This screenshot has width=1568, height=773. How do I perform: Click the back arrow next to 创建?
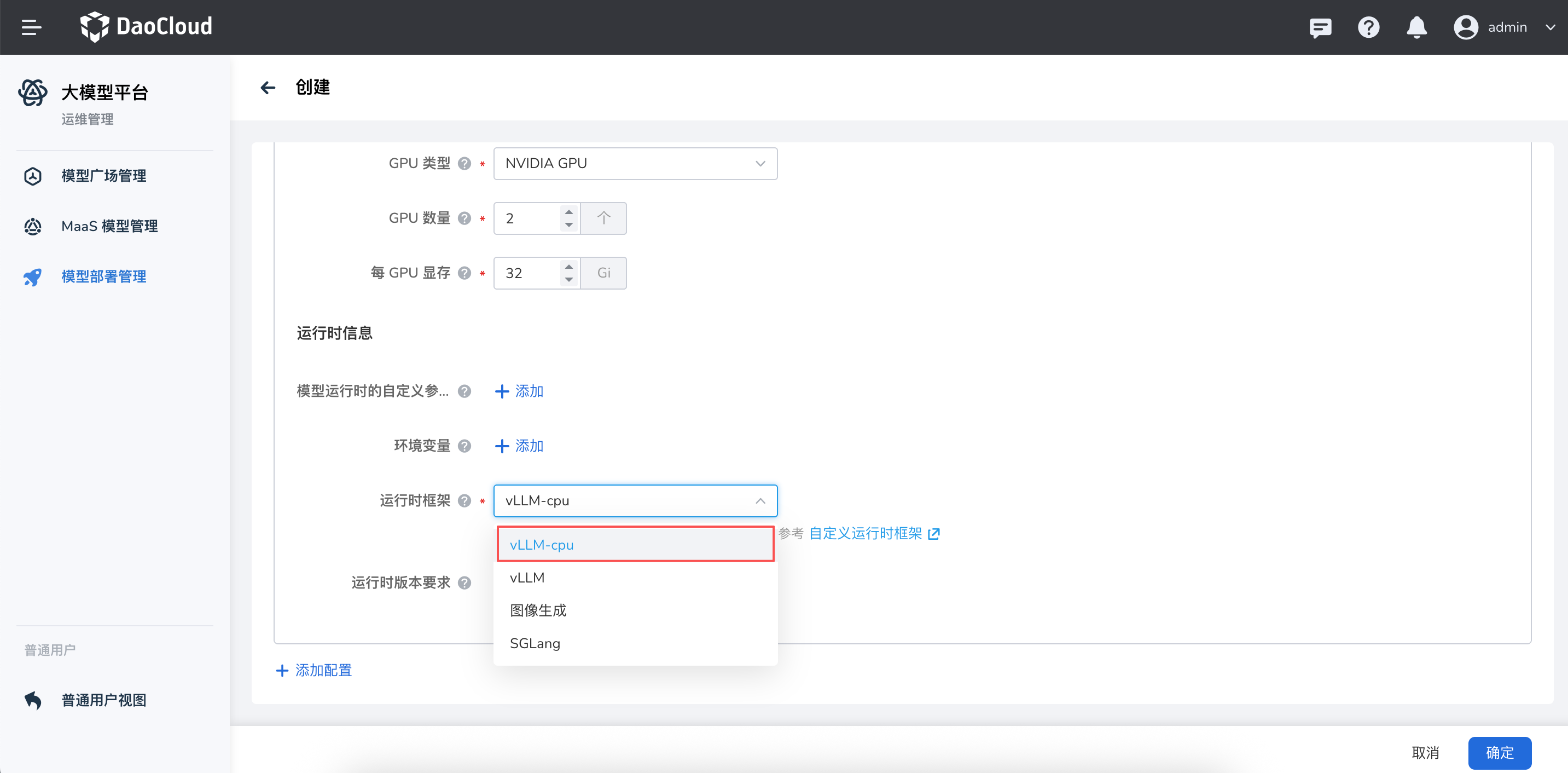coord(268,88)
